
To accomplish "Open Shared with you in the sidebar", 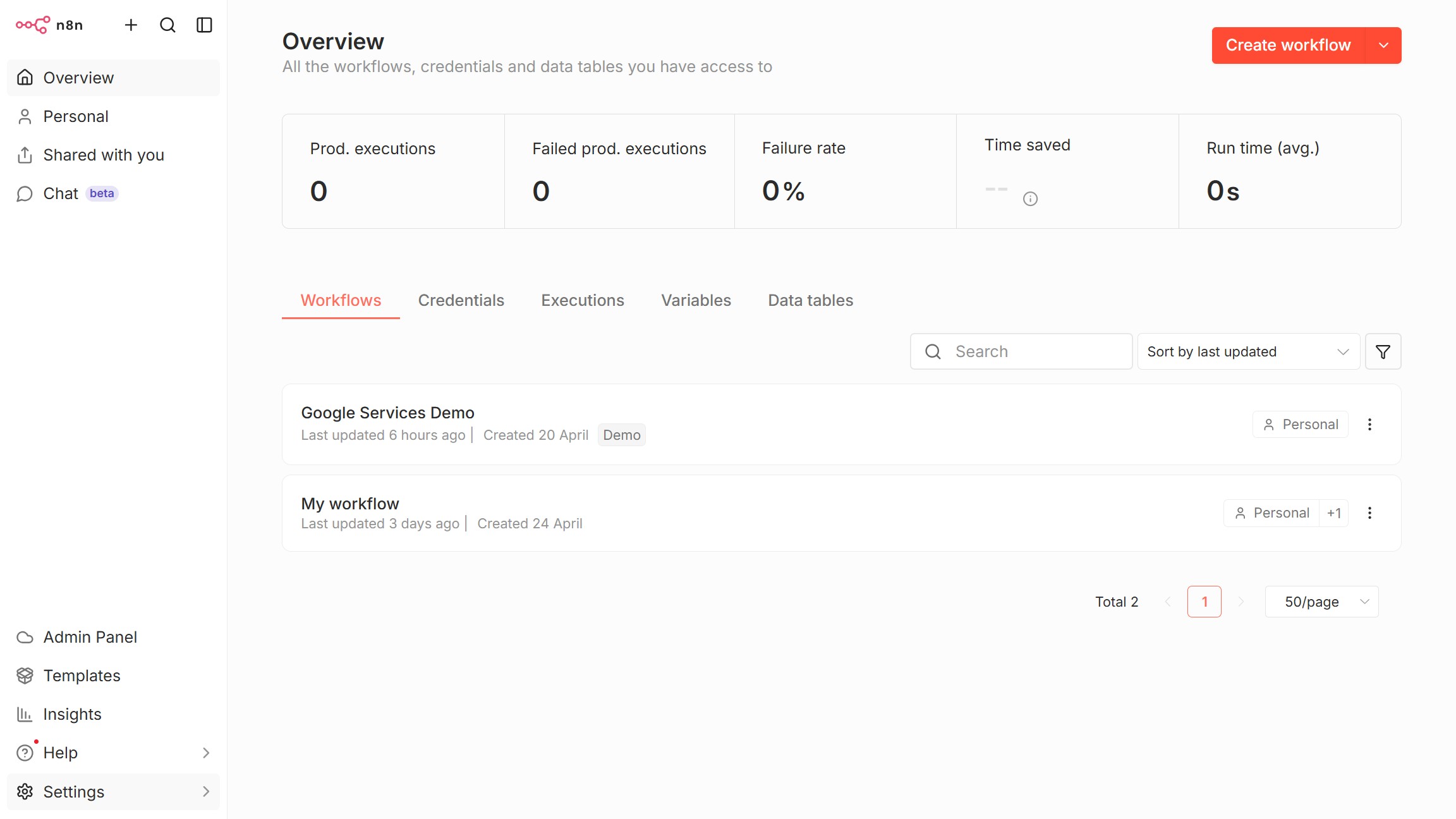I will click(113, 155).
